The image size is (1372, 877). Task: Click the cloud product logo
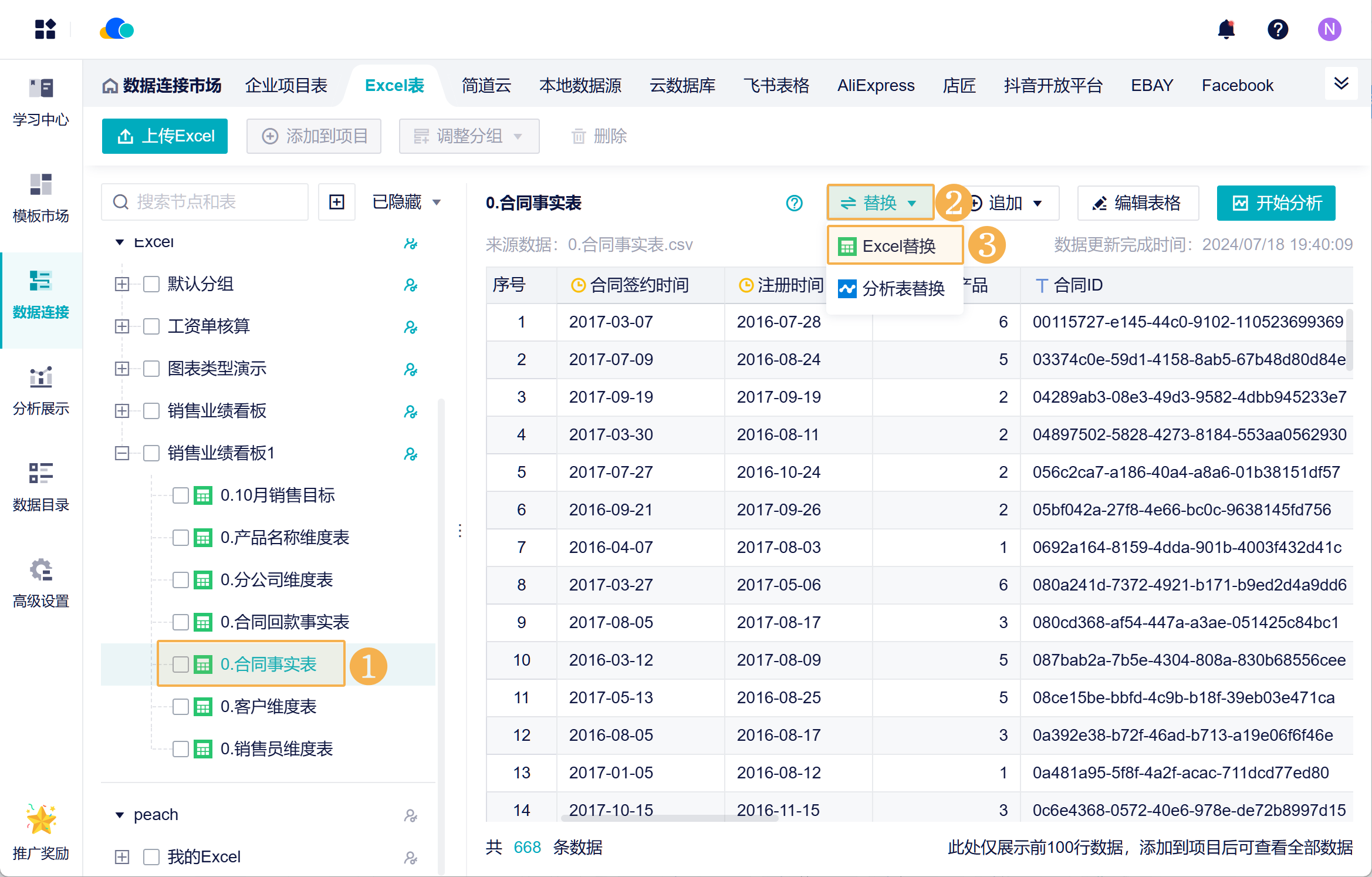click(117, 29)
